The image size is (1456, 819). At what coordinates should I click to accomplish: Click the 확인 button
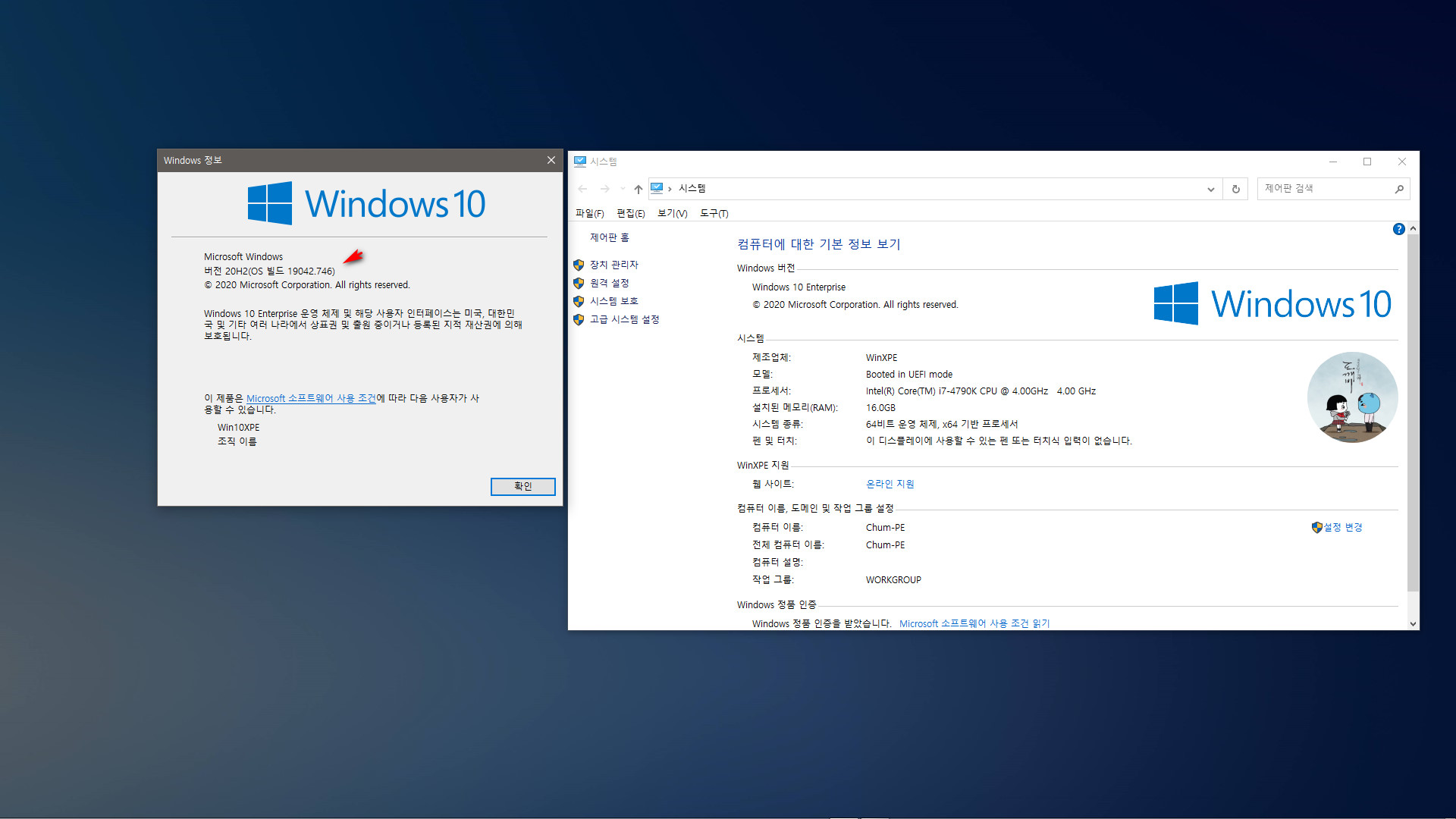tap(523, 486)
